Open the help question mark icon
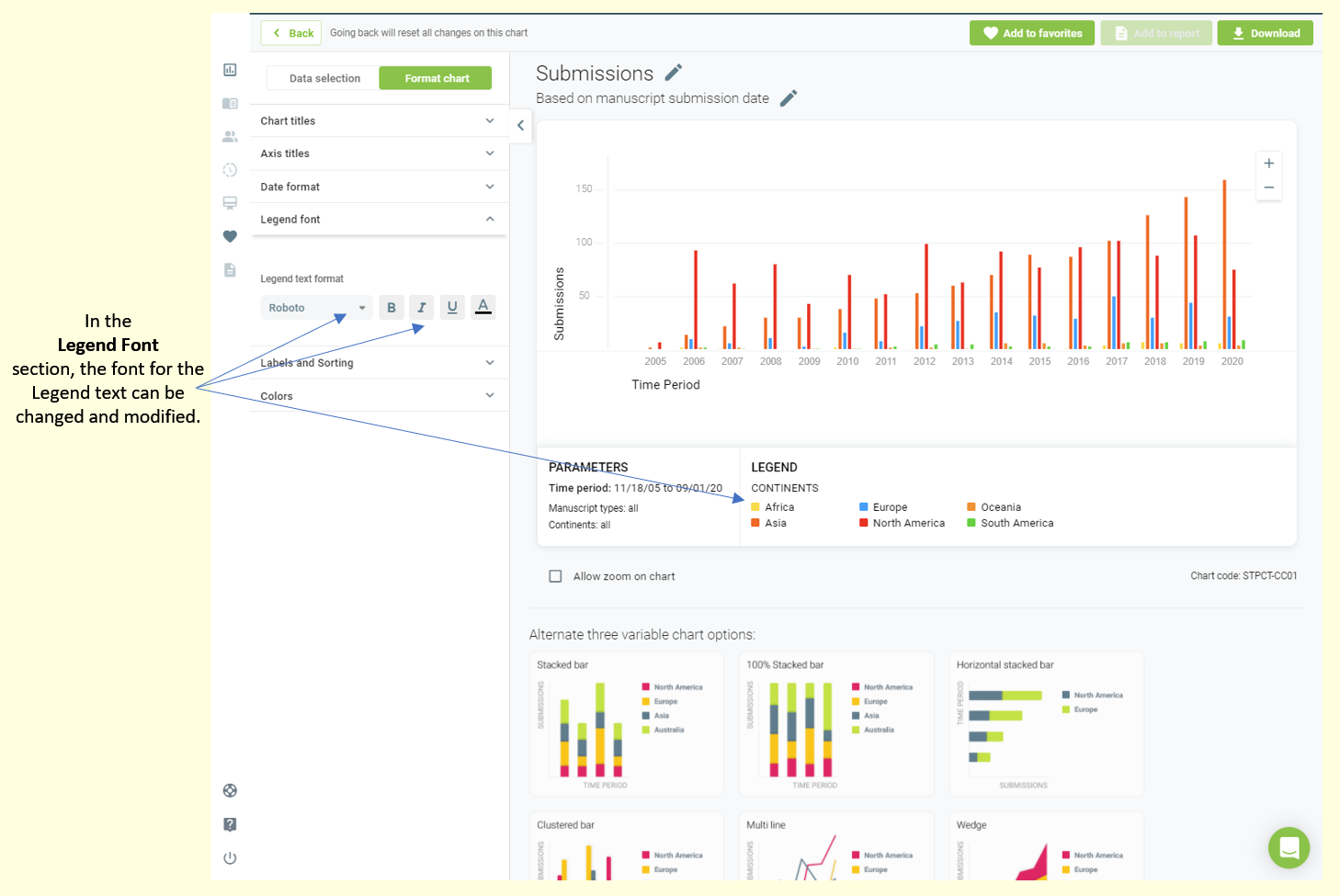The width and height of the screenshot is (1340, 896). [230, 824]
